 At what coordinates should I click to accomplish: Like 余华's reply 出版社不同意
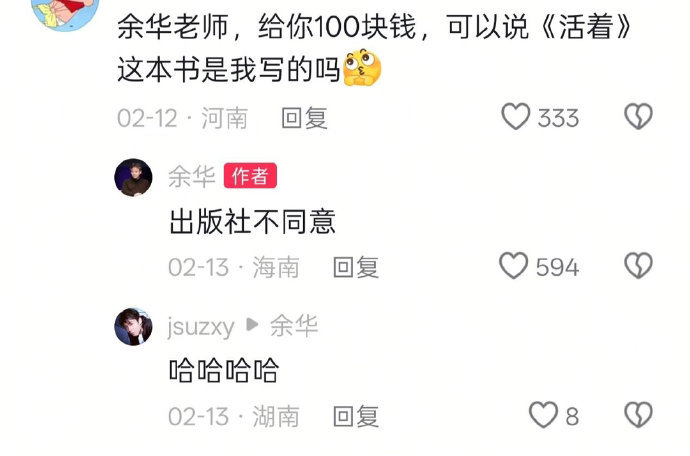513,266
